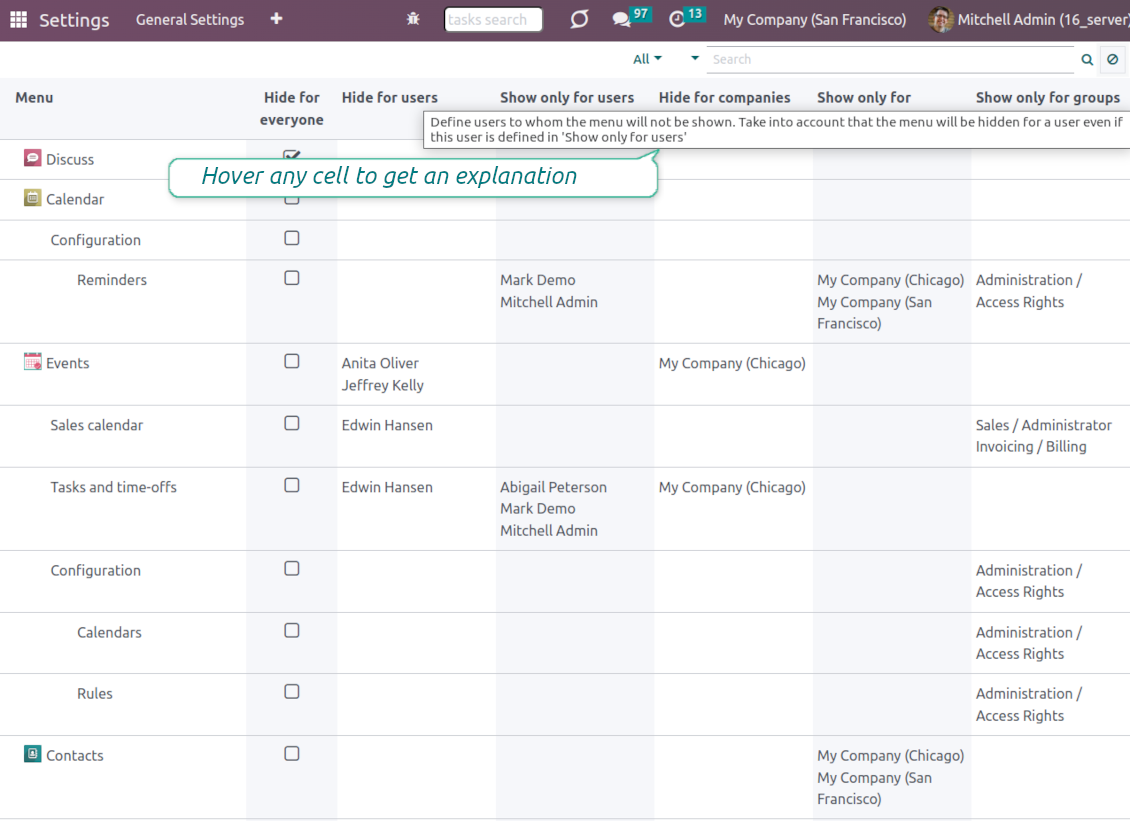Screen dimensions: 1130x821
Task: Focus the main Search field
Action: point(890,59)
